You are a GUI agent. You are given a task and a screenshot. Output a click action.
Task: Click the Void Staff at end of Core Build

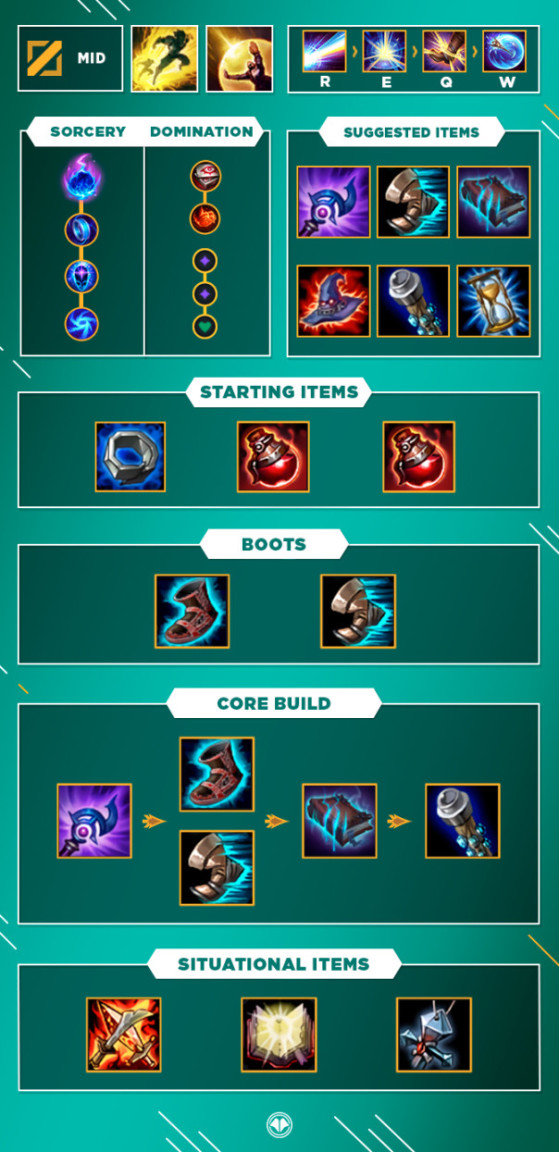pyautogui.click(x=463, y=821)
